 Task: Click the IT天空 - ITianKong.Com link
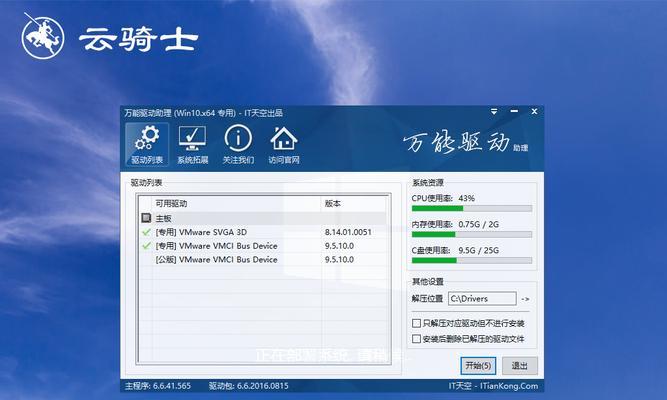pos(493,386)
